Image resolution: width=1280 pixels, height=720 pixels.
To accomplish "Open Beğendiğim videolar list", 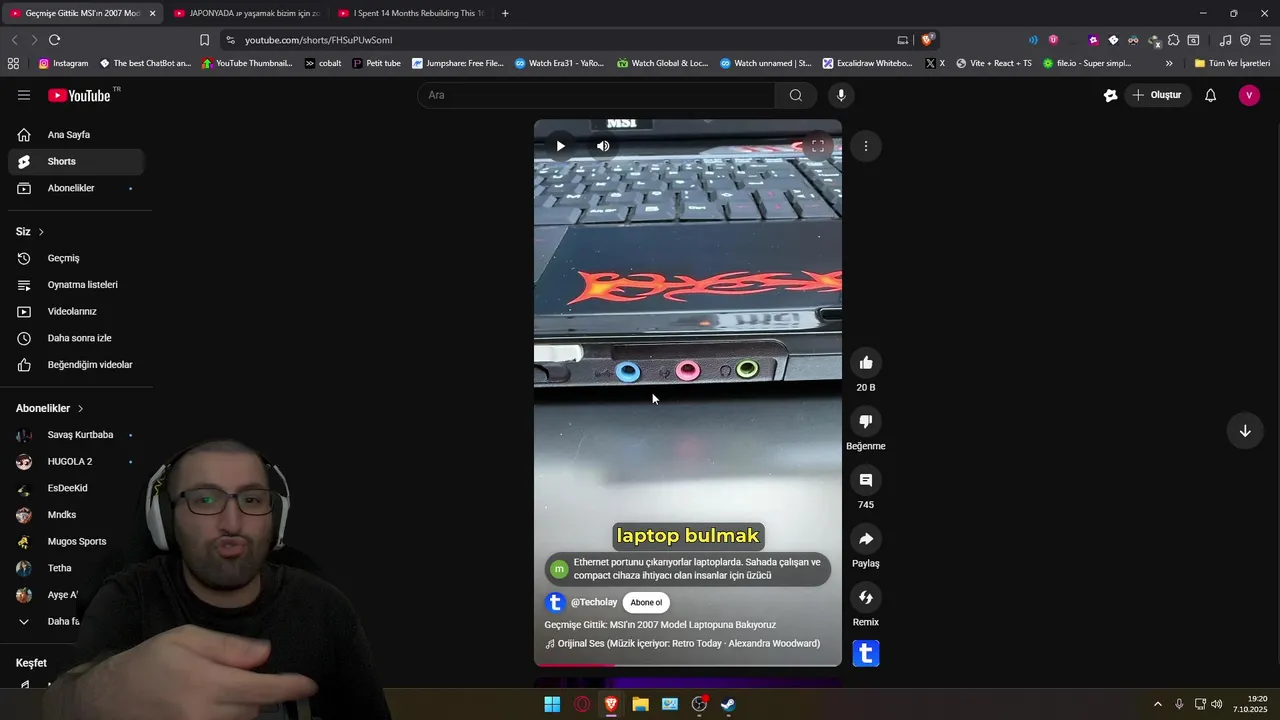I will 76,365.
